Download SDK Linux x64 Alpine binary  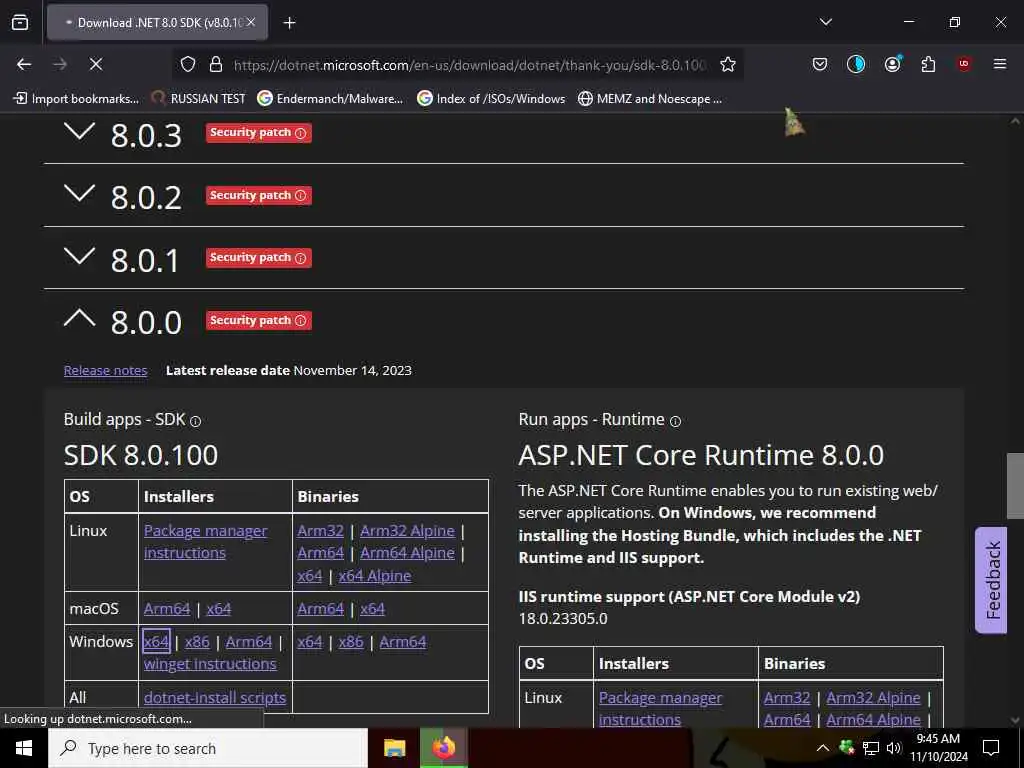click(x=375, y=576)
